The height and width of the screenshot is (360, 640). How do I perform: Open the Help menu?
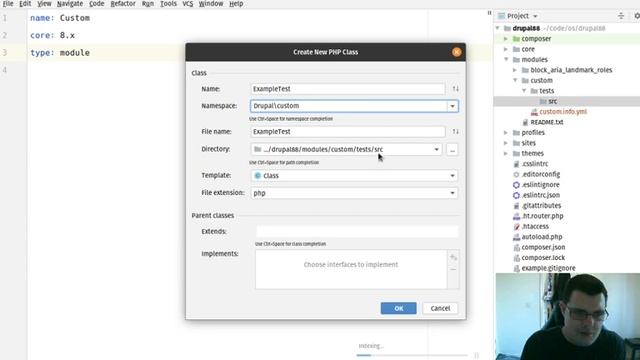(236, 4)
